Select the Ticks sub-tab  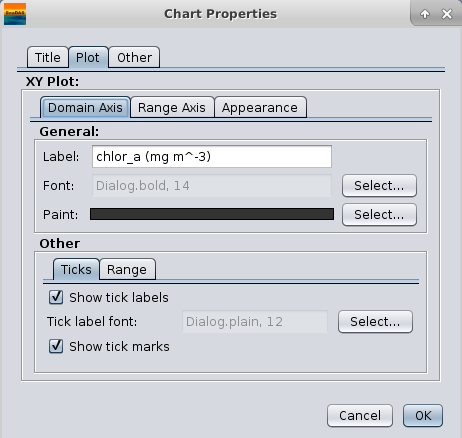pyautogui.click(x=76, y=269)
